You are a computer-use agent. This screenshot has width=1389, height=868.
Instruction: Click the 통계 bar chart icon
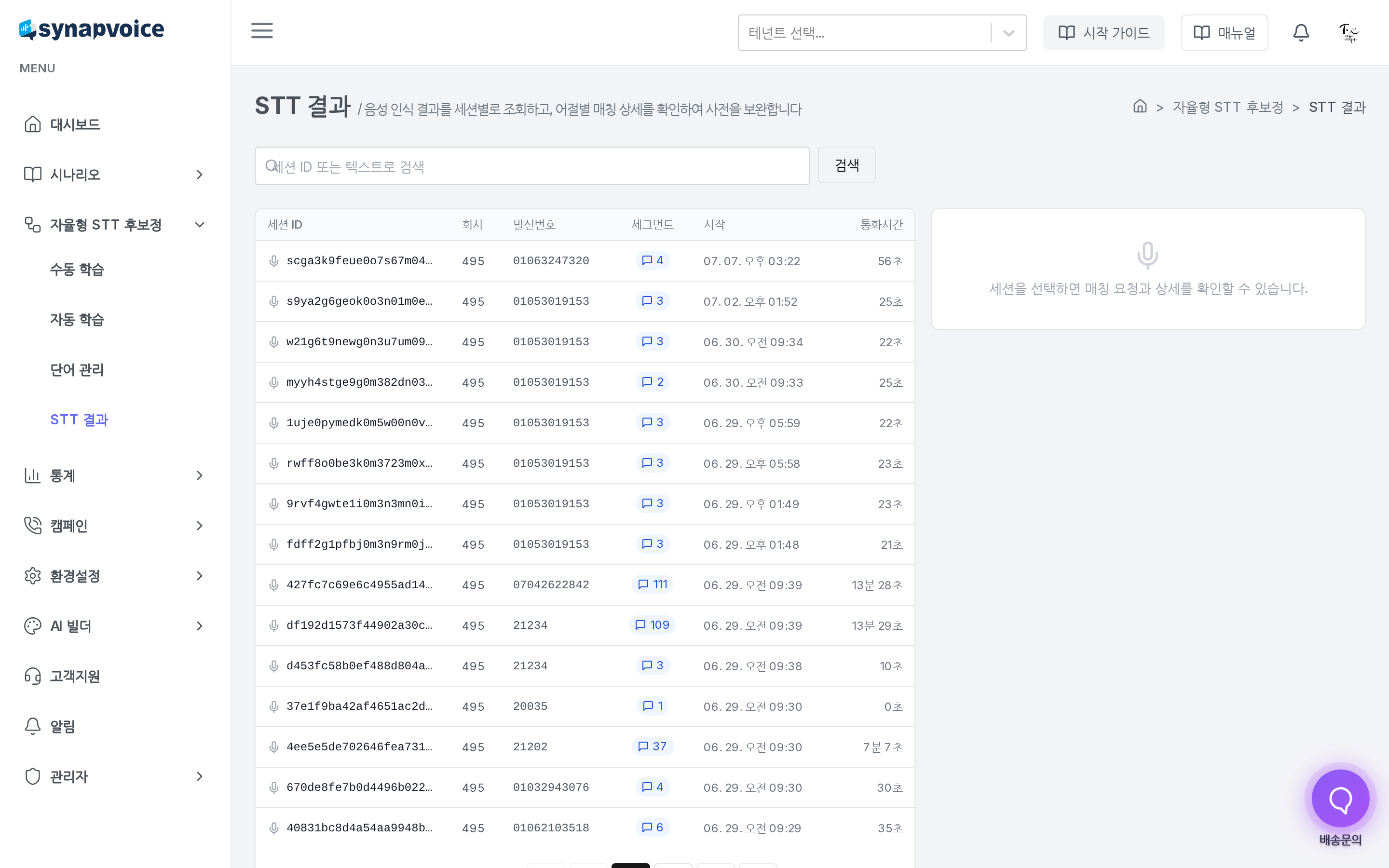[x=33, y=475]
